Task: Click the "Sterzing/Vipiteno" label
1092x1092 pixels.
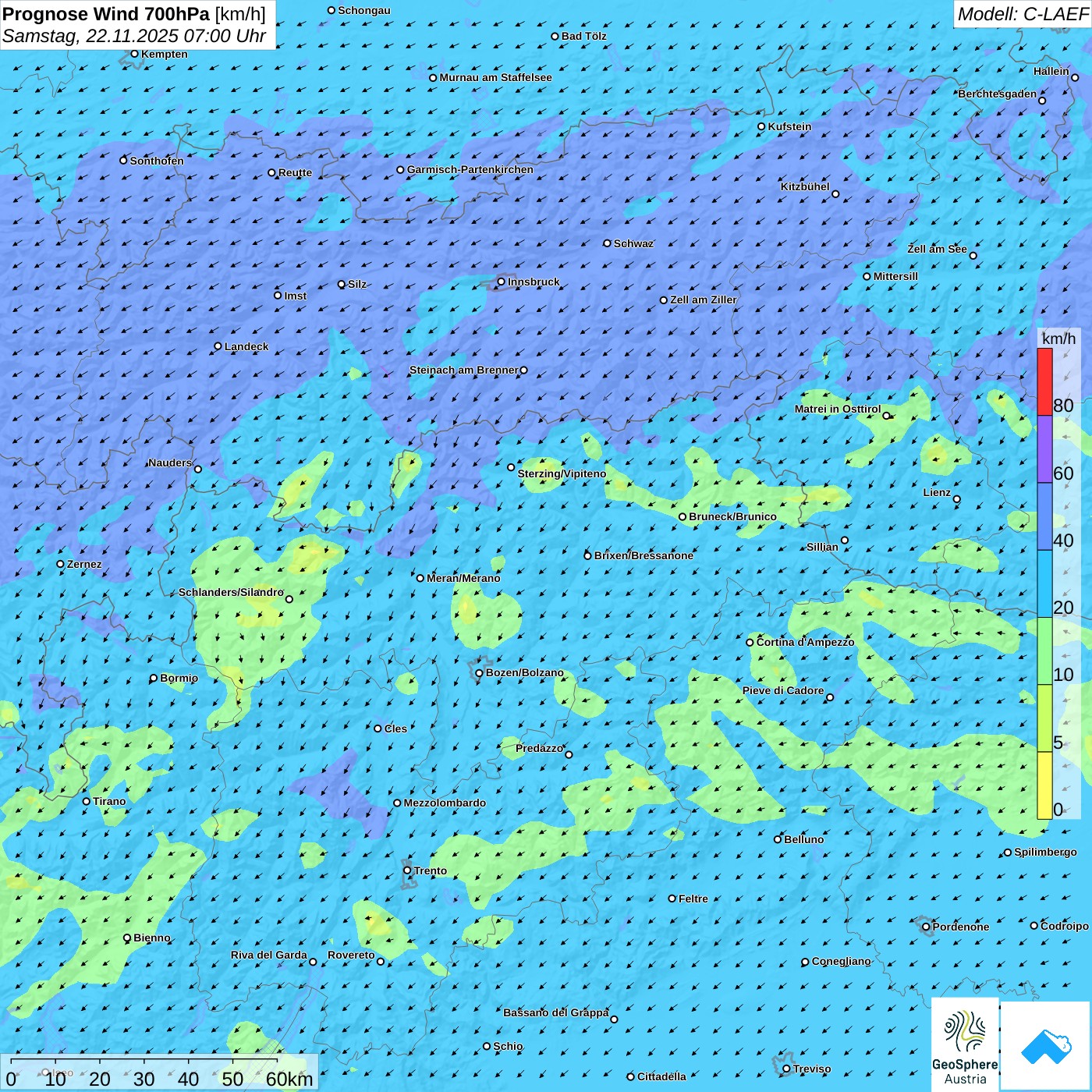Action: click(562, 473)
